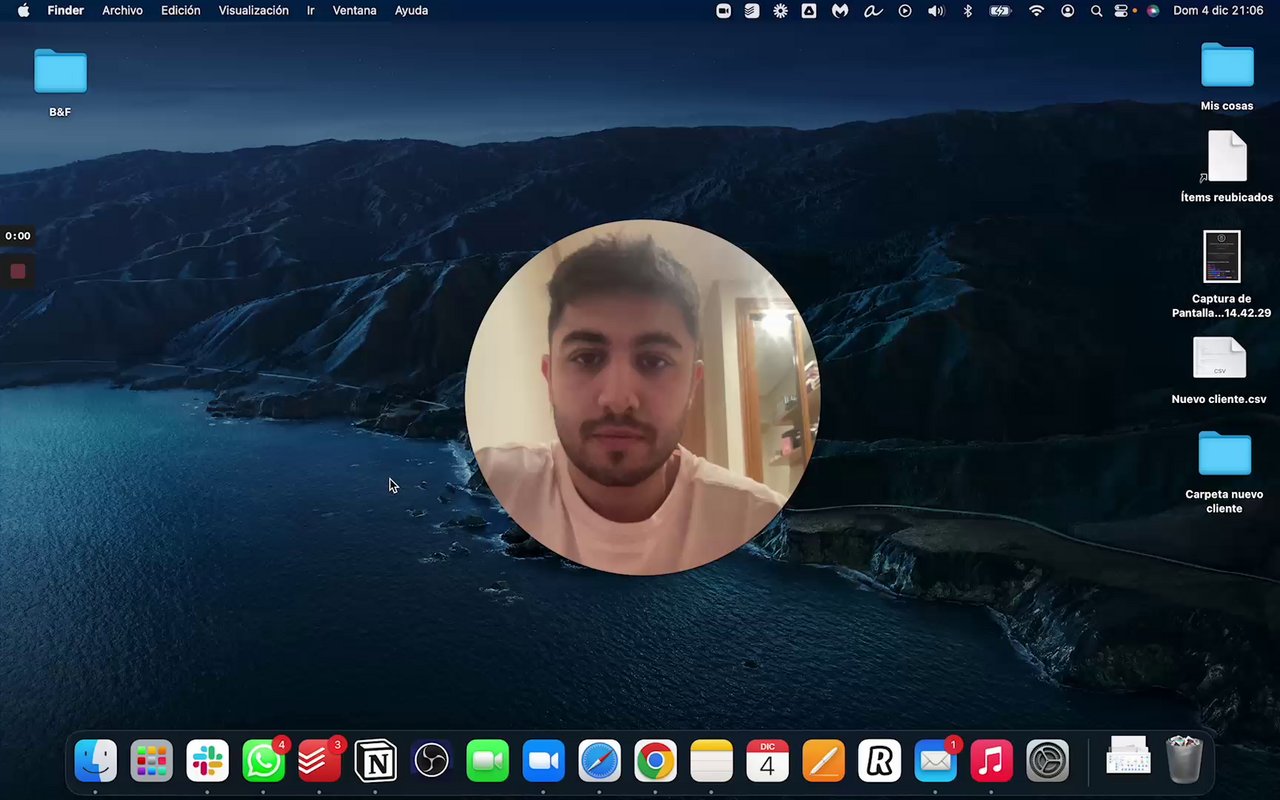The width and height of the screenshot is (1280, 800).
Task: Select the Nuevo cliente.csv file
Action: coord(1219,370)
